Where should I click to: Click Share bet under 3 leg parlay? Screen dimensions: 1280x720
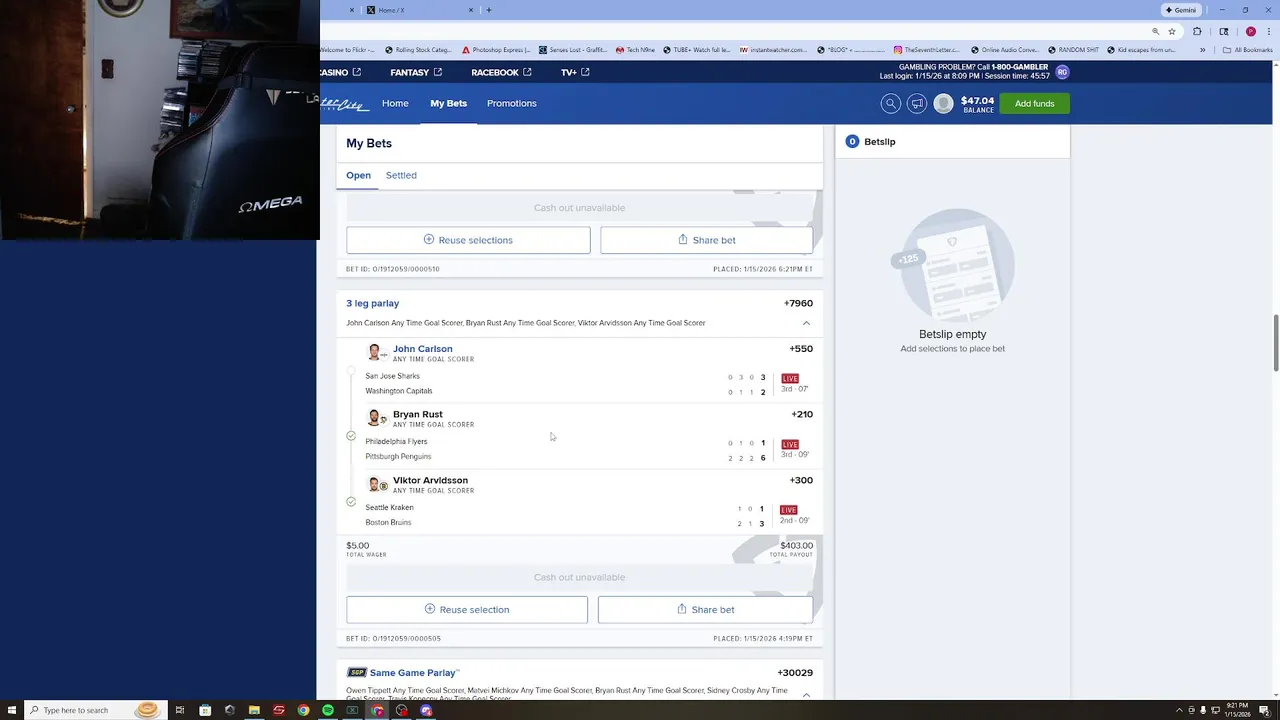[x=705, y=609]
